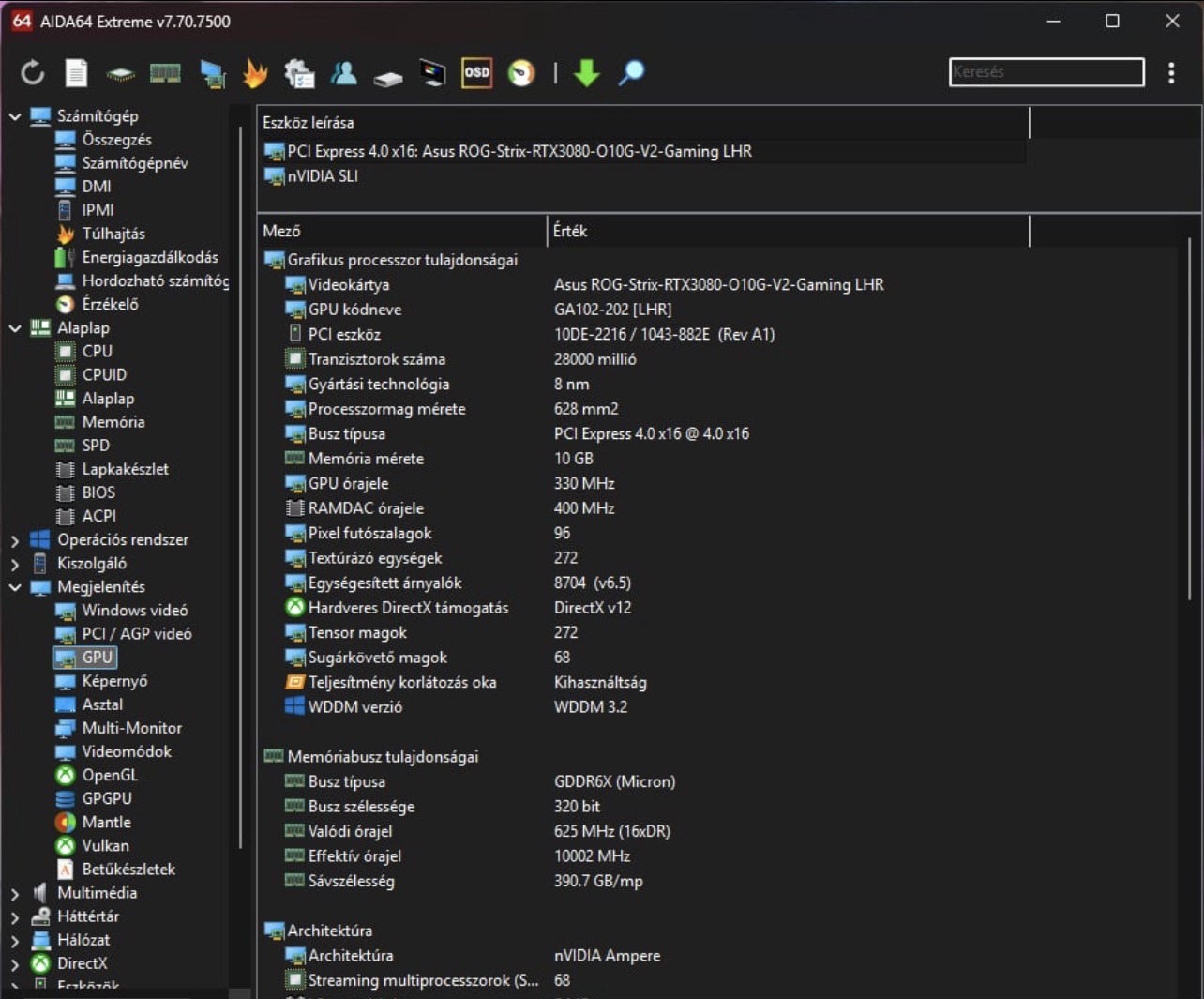Click the WDDM verzió Windows icon

[x=294, y=706]
